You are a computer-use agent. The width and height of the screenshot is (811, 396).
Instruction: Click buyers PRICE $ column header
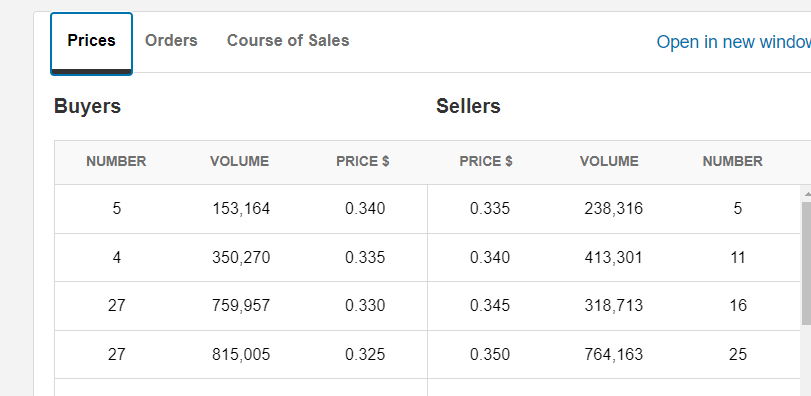tap(363, 161)
